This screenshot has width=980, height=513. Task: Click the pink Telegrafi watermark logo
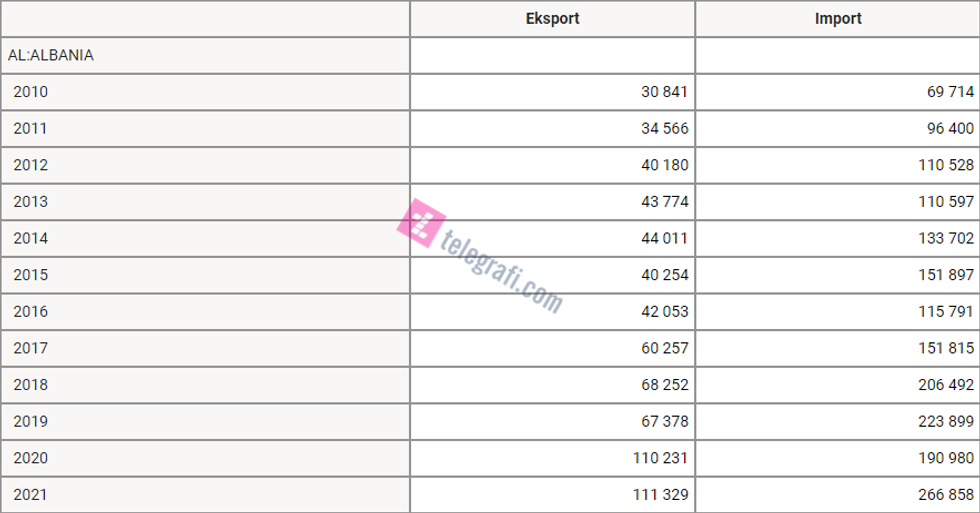422,222
